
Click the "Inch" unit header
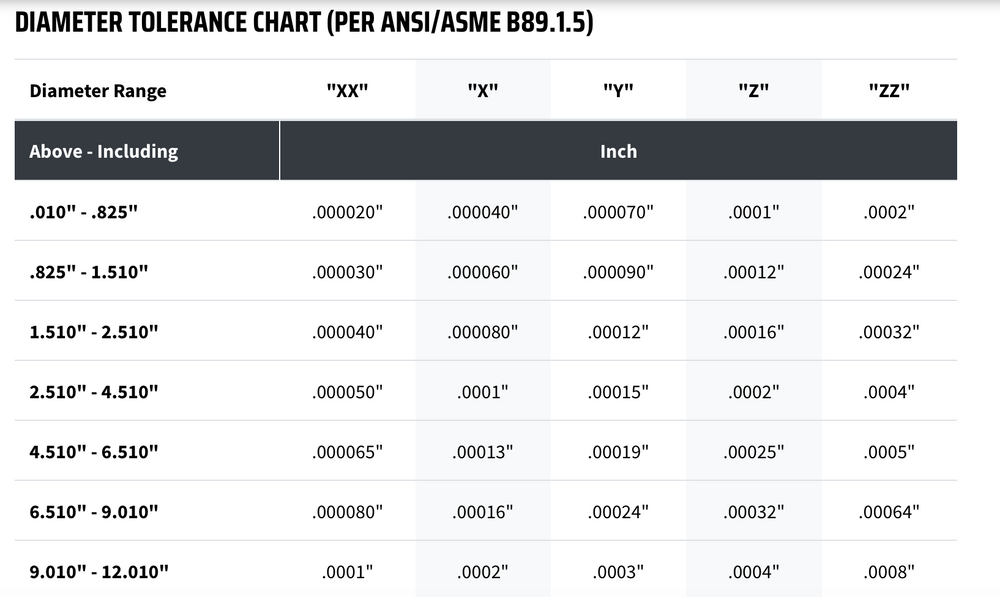coord(618,151)
